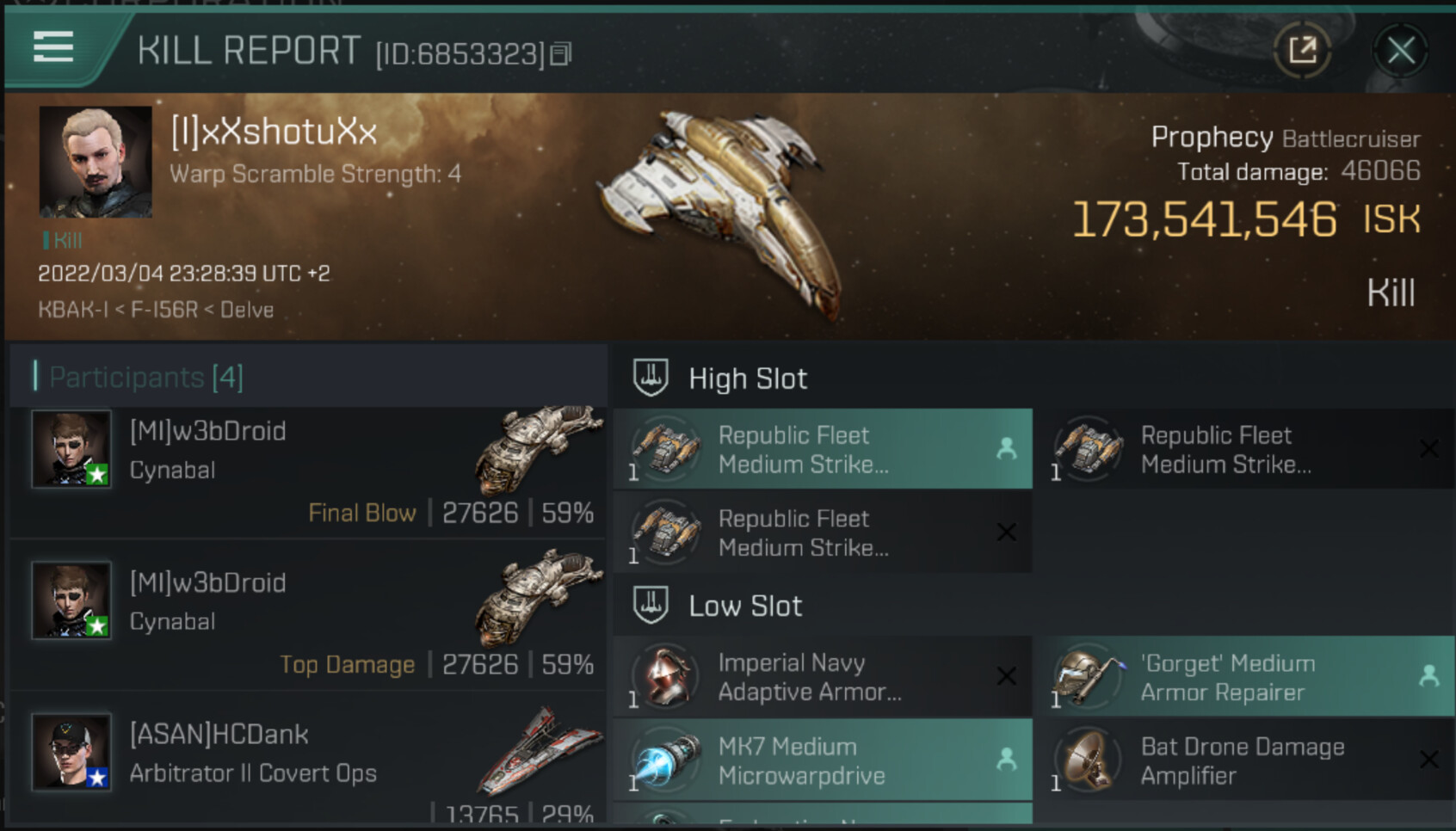Open w3bDroid Final Blow portrait
The image size is (1456, 831).
pyautogui.click(x=71, y=449)
